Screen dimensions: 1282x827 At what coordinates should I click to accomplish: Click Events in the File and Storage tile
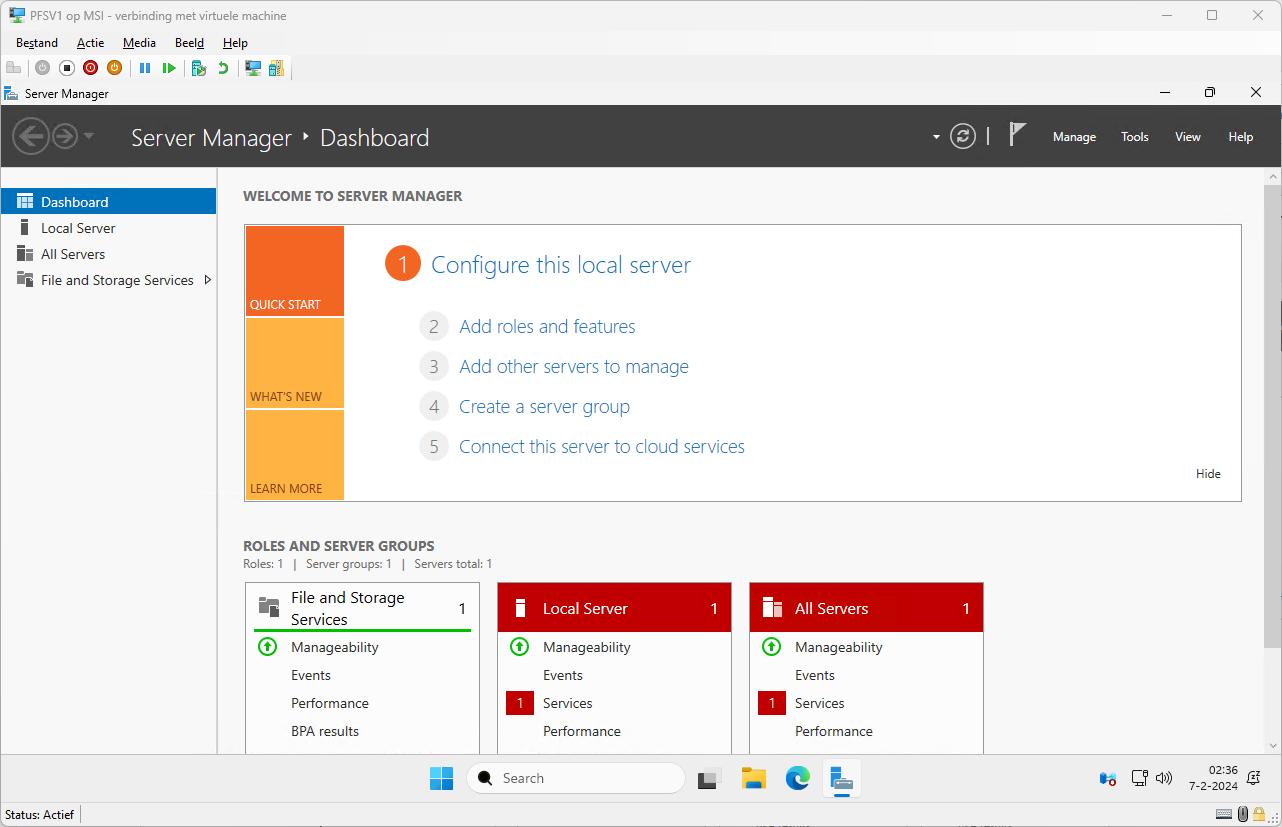[311, 675]
